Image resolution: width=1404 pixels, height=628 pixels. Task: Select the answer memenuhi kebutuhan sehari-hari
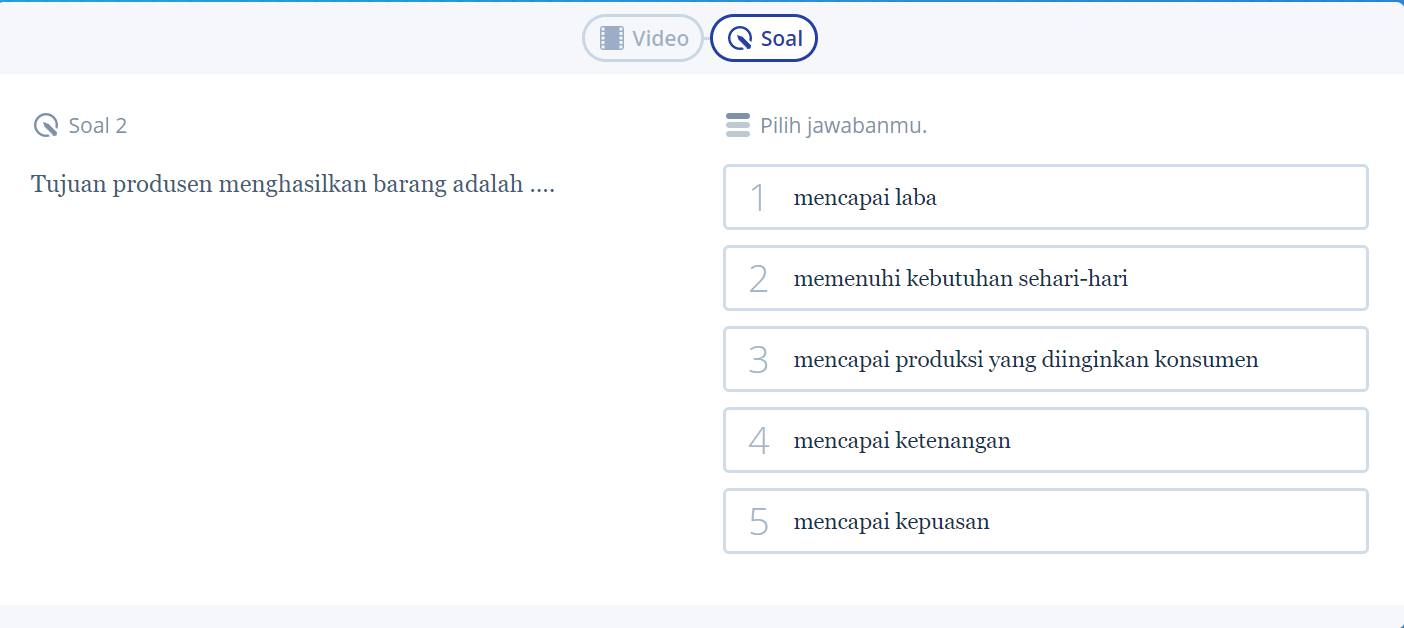(1045, 278)
